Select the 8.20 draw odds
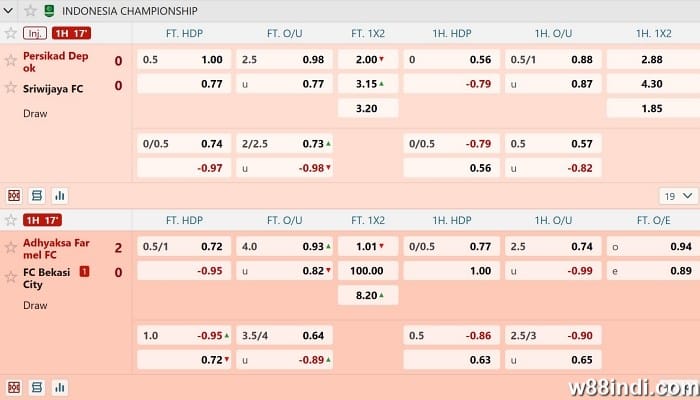Screen dimensions: 700x400 368,295
